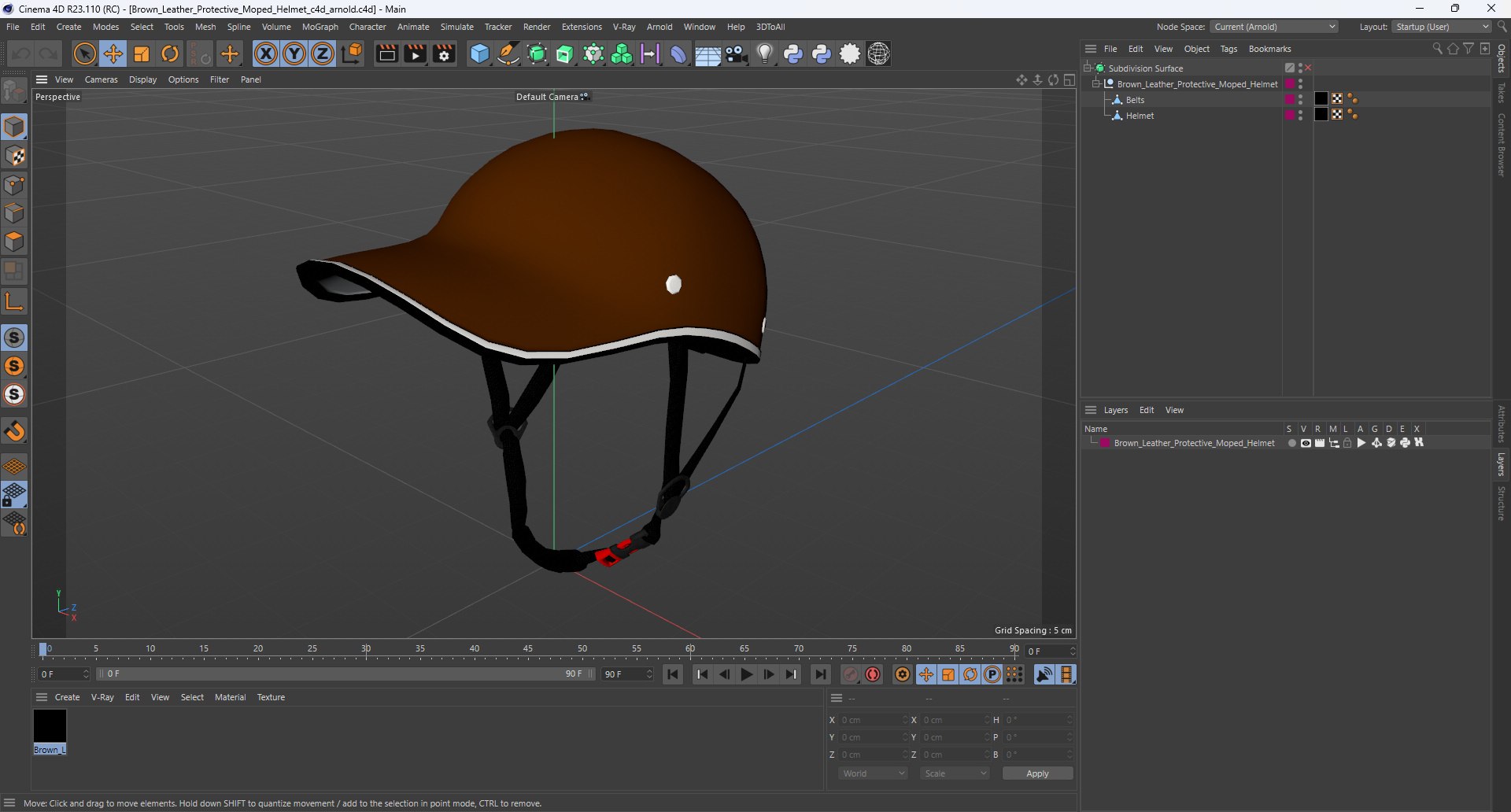Toggle layer visibility eye in Layers panel
This screenshot has height=812, width=1511.
pos(1306,443)
